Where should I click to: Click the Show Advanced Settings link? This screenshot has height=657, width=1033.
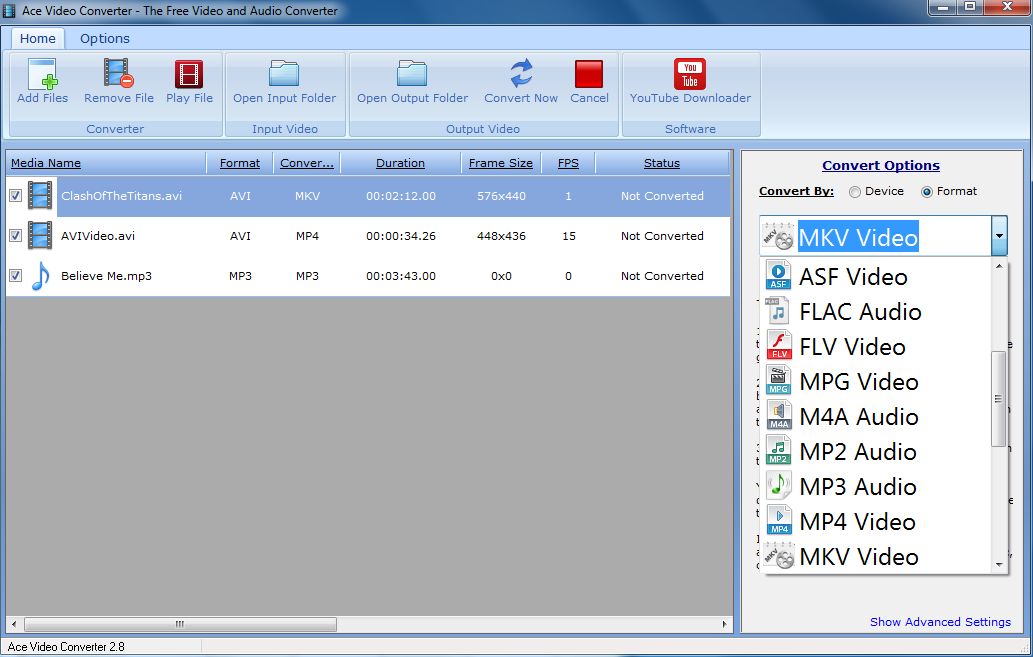pos(940,622)
